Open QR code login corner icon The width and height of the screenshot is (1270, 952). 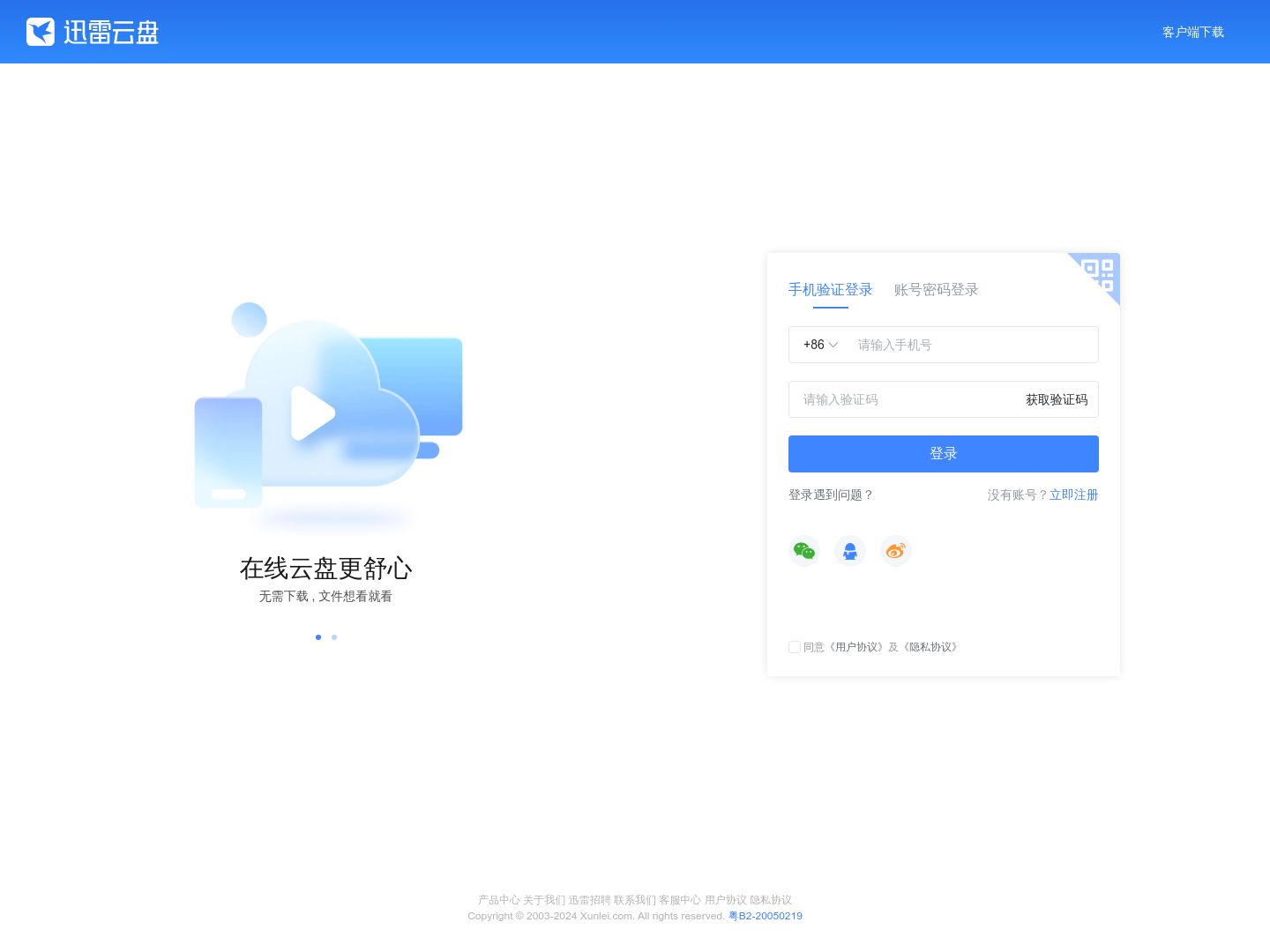[x=1098, y=274]
